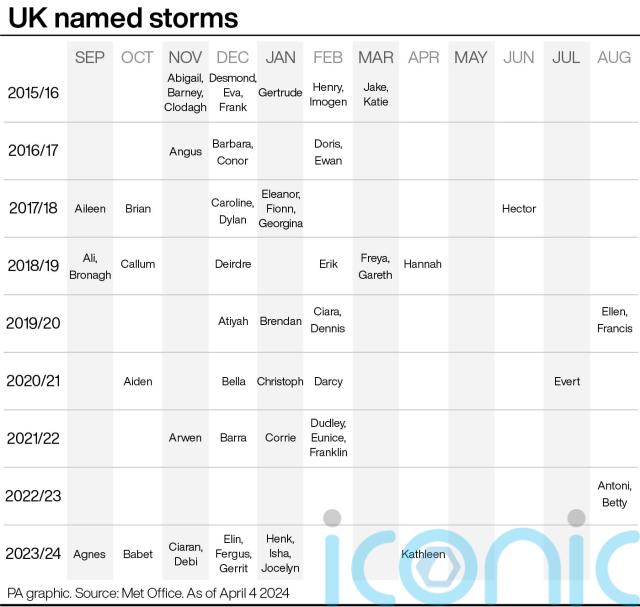Click the storm name Babet
640x607 pixels.
click(138, 554)
